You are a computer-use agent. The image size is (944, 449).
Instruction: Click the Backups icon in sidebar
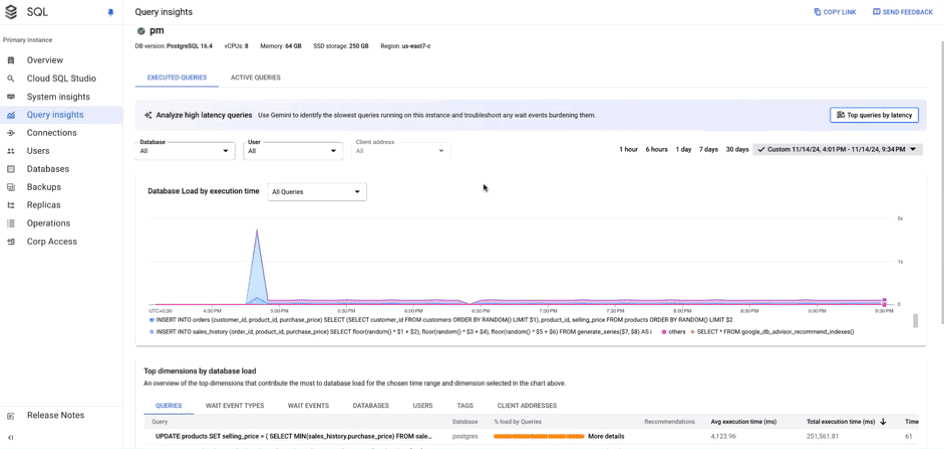tap(11, 187)
